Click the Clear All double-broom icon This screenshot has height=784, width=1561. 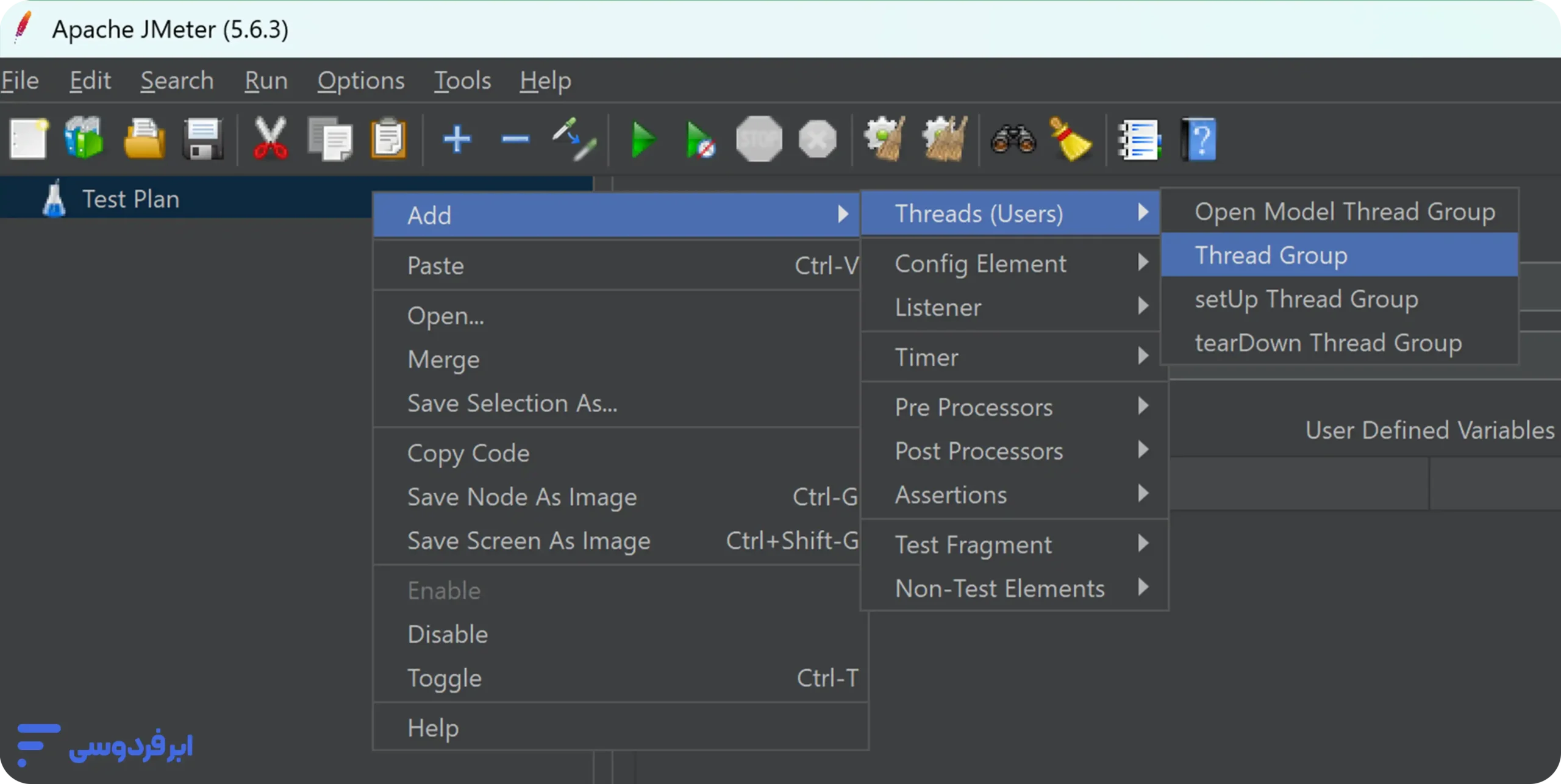pyautogui.click(x=944, y=139)
